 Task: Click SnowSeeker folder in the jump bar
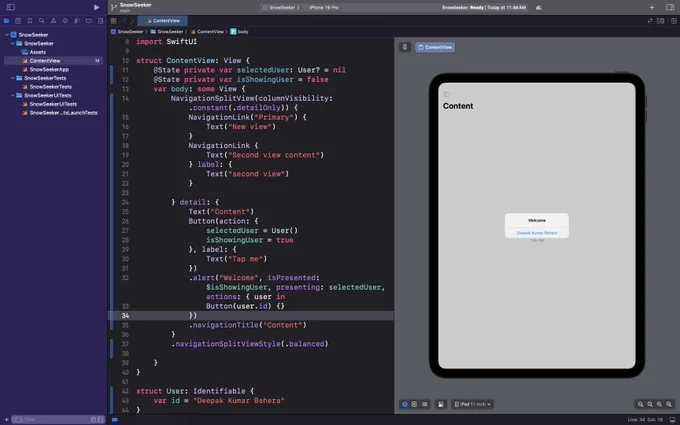coord(167,32)
